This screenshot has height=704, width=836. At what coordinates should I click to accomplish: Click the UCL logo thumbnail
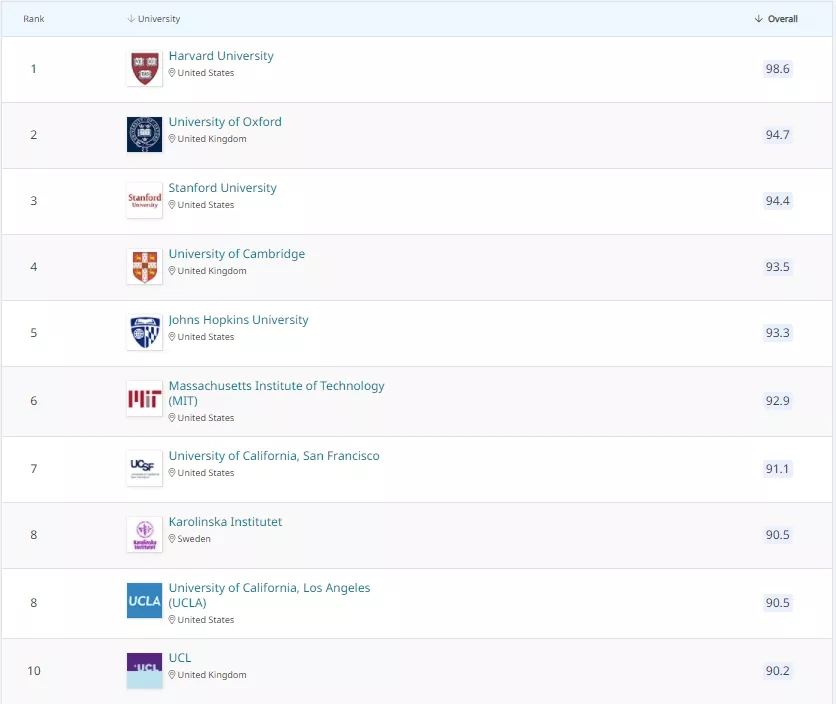(x=144, y=670)
